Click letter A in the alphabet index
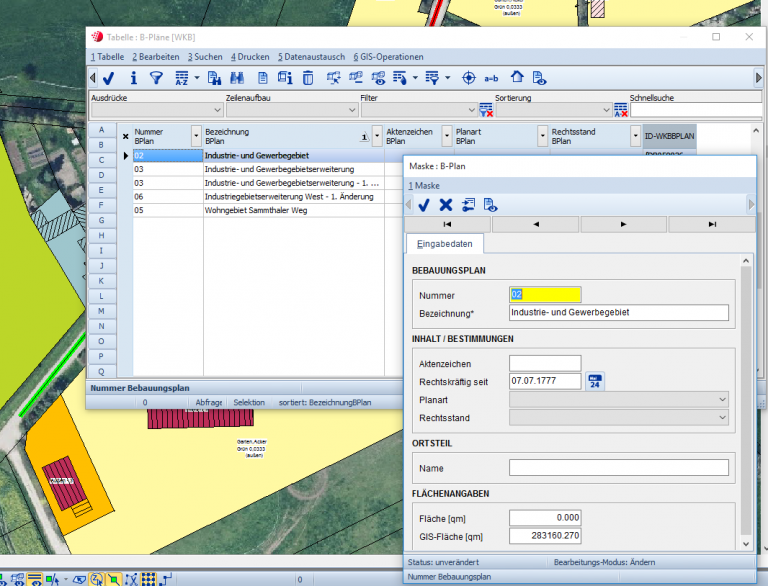Screen dimensions: 768x586 [101, 130]
